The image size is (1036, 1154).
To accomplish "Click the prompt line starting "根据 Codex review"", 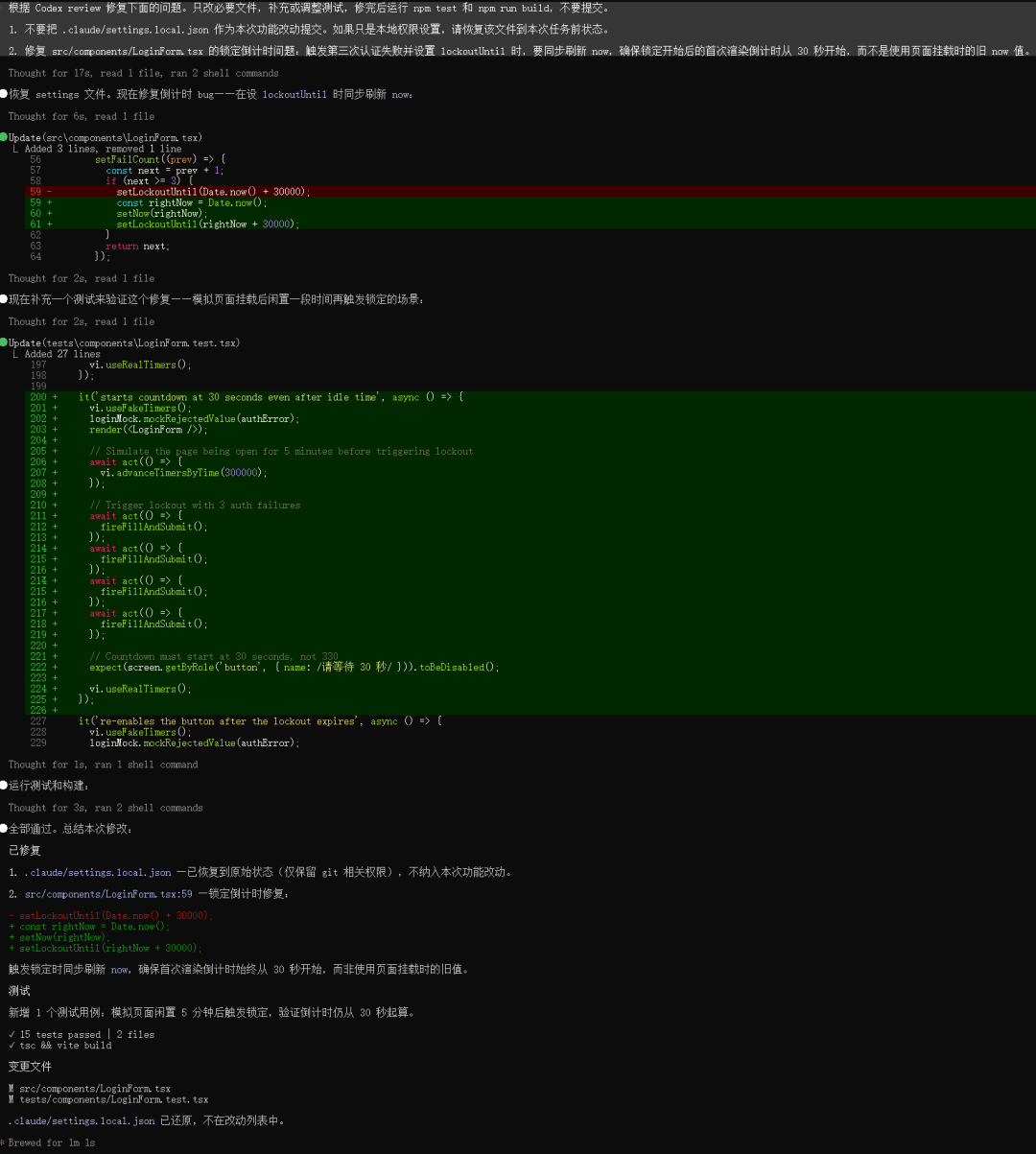I will click(309, 8).
